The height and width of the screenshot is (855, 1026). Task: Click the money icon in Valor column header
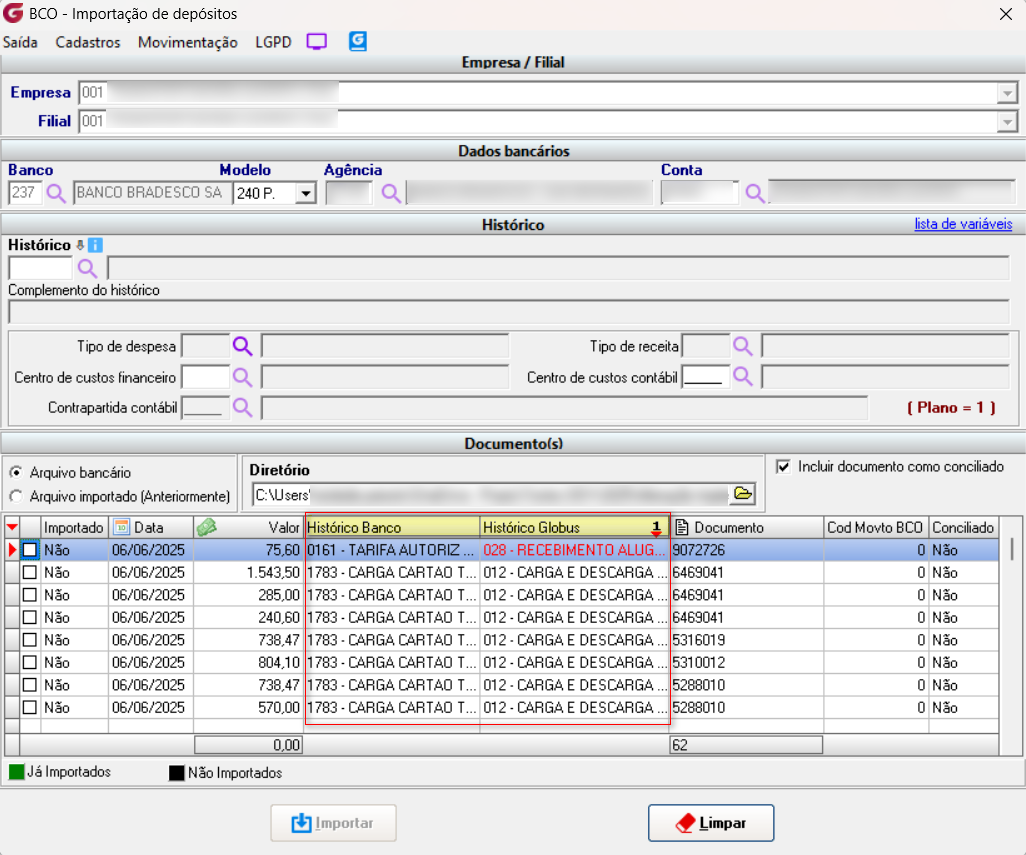207,527
